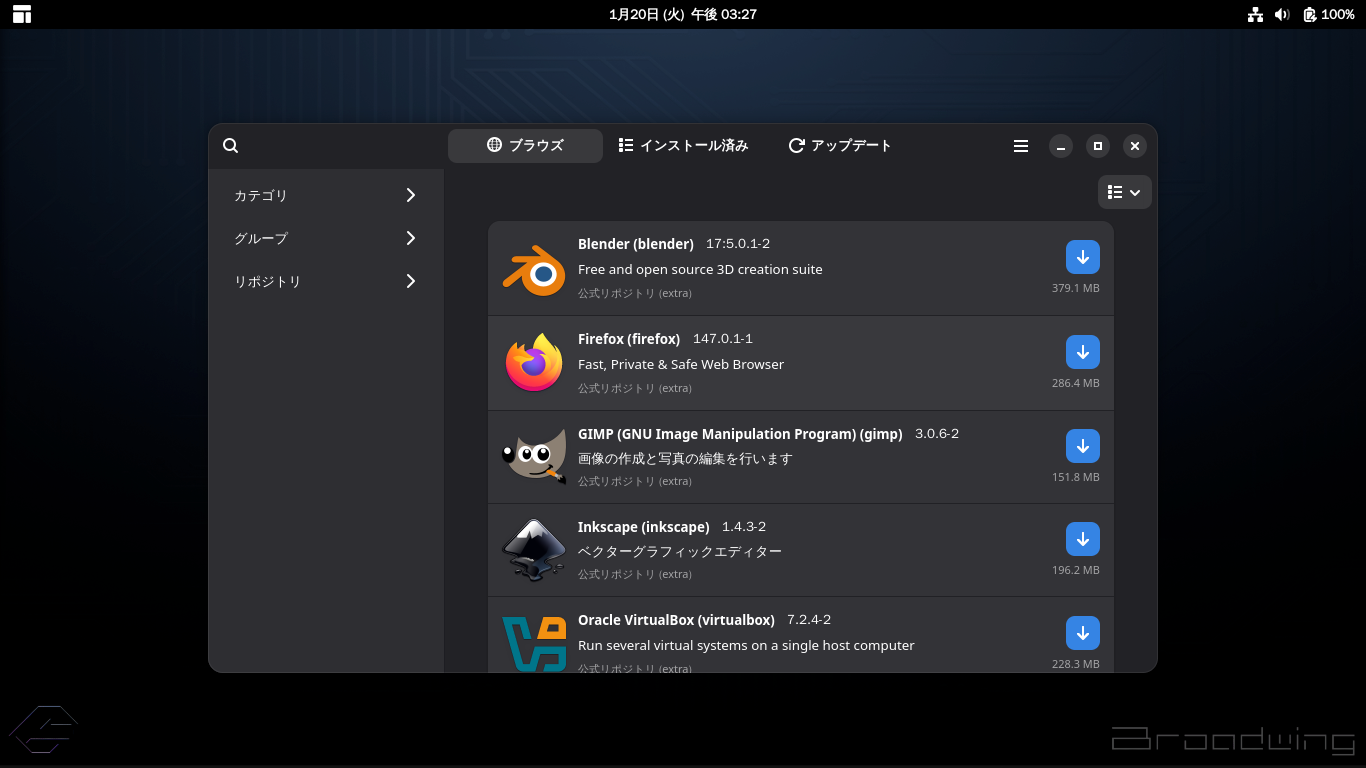Click the VirtualBox application logo
The width and height of the screenshot is (1366, 768).
[534, 644]
